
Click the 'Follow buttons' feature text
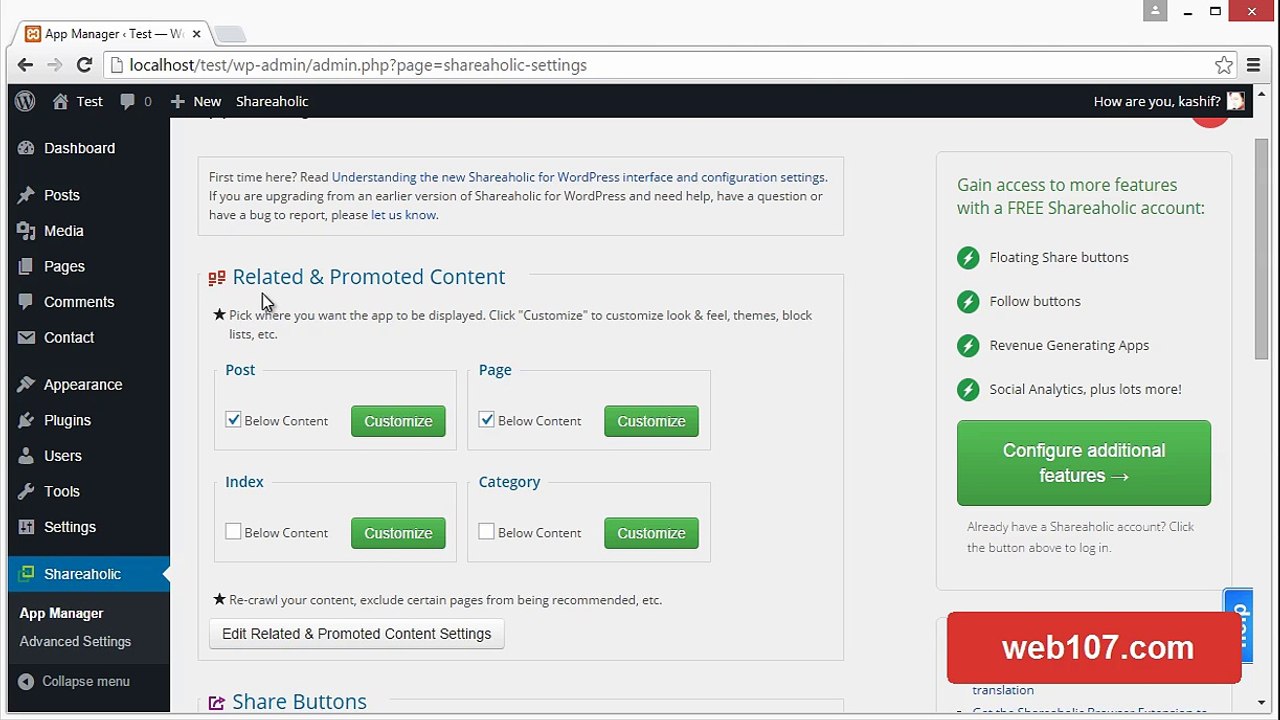[1035, 301]
